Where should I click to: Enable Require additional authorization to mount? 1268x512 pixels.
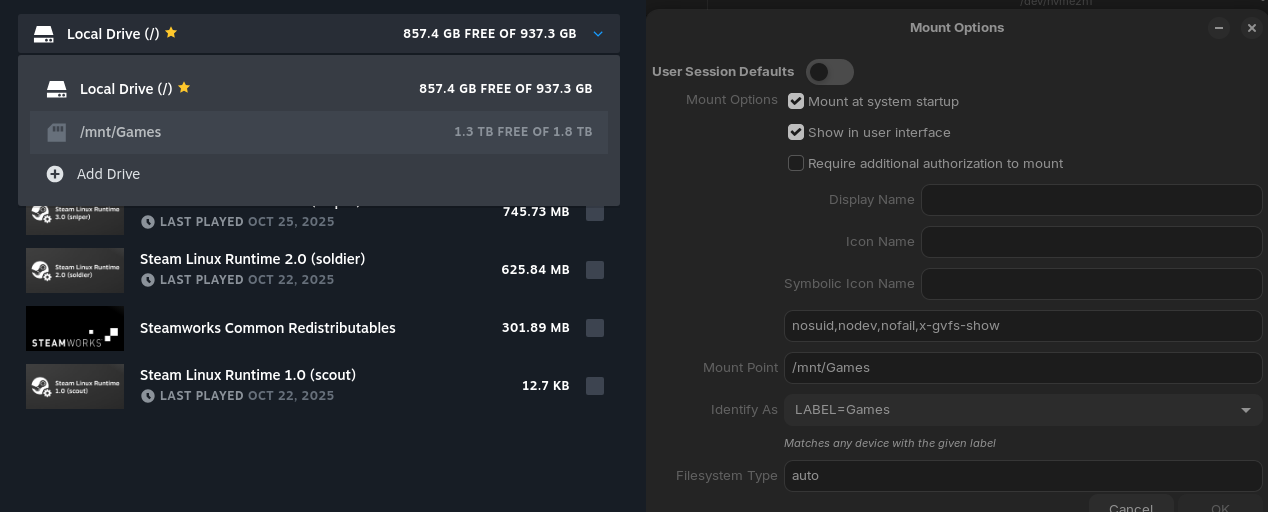pyautogui.click(x=796, y=163)
